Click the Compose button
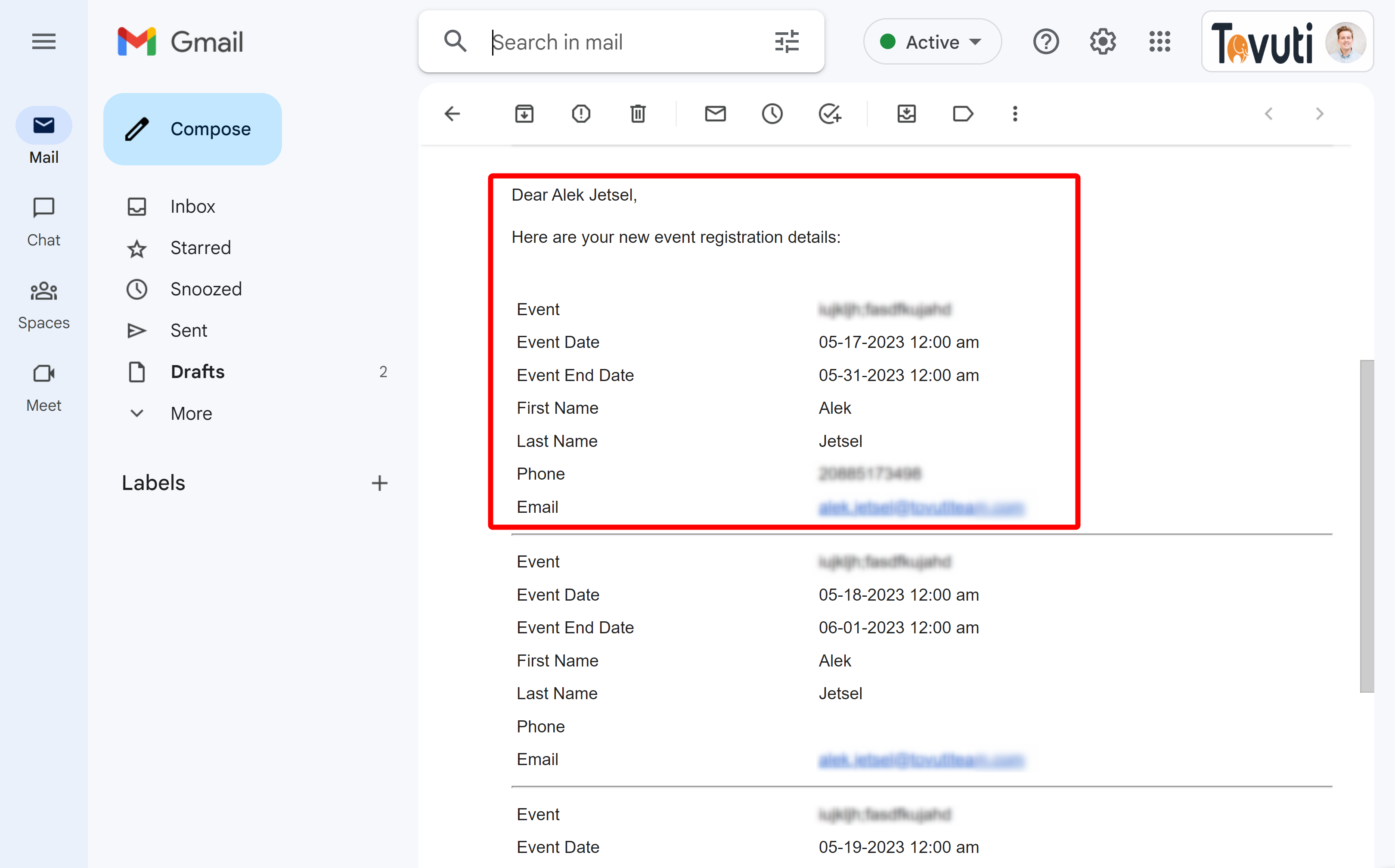 tap(192, 129)
